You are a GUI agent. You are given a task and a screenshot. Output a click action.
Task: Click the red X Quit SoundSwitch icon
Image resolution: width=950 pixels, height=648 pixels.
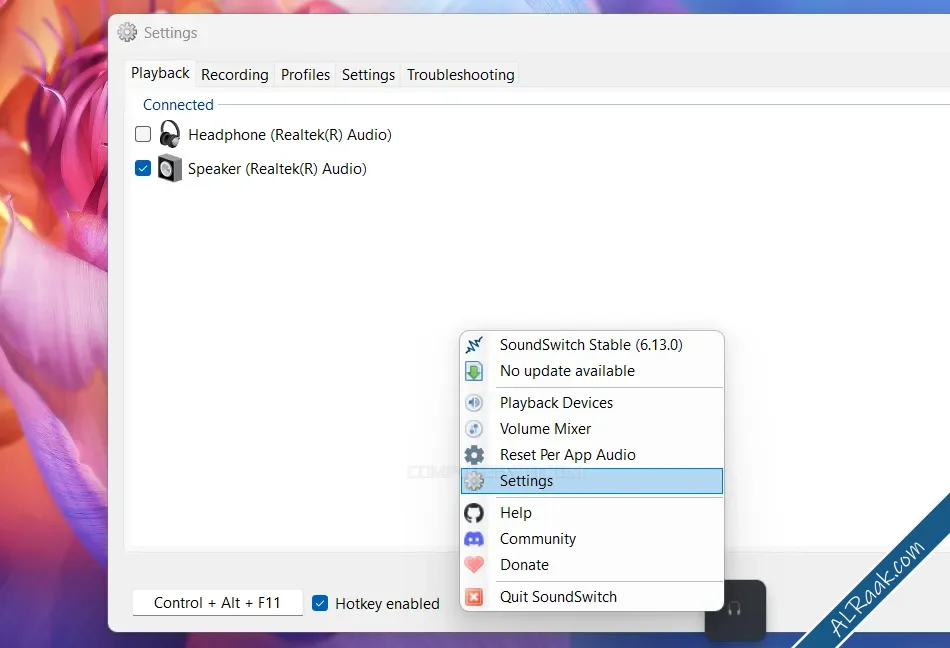tap(474, 597)
